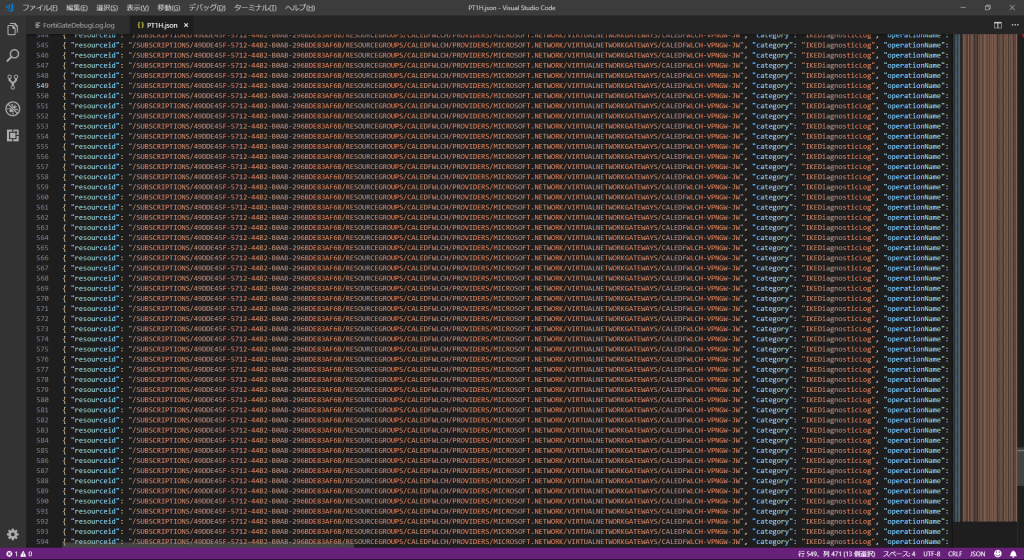Click line number 545 in the gutter
Screen dimensions: 1024x560
click(42, 45)
